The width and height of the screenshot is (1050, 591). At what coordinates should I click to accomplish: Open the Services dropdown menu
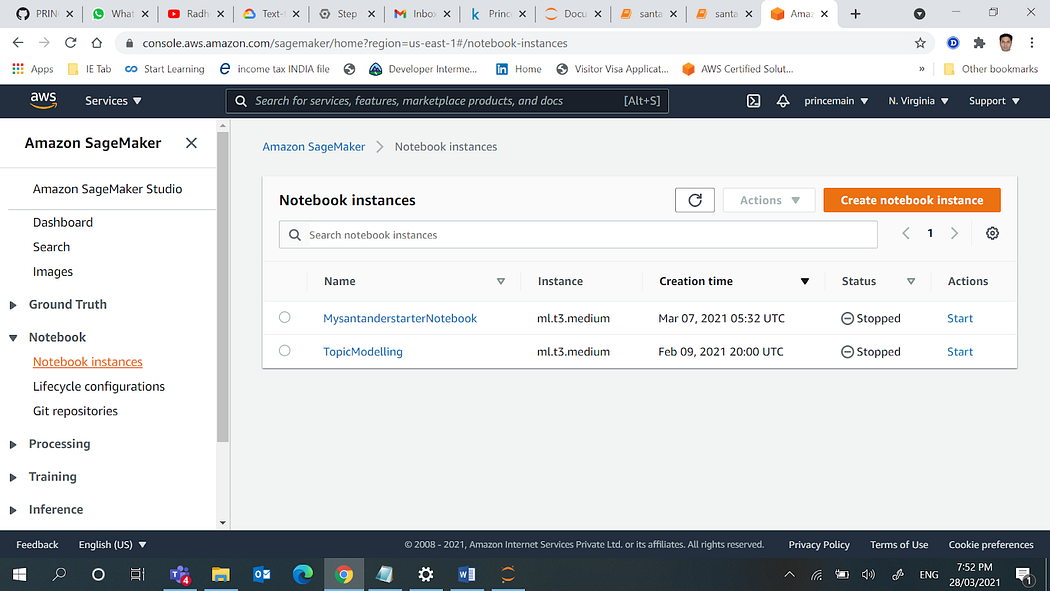(x=113, y=101)
